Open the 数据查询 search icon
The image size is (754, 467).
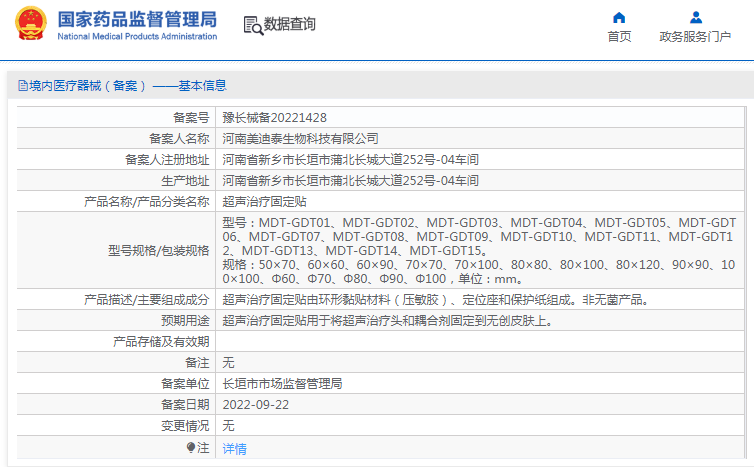tap(253, 25)
